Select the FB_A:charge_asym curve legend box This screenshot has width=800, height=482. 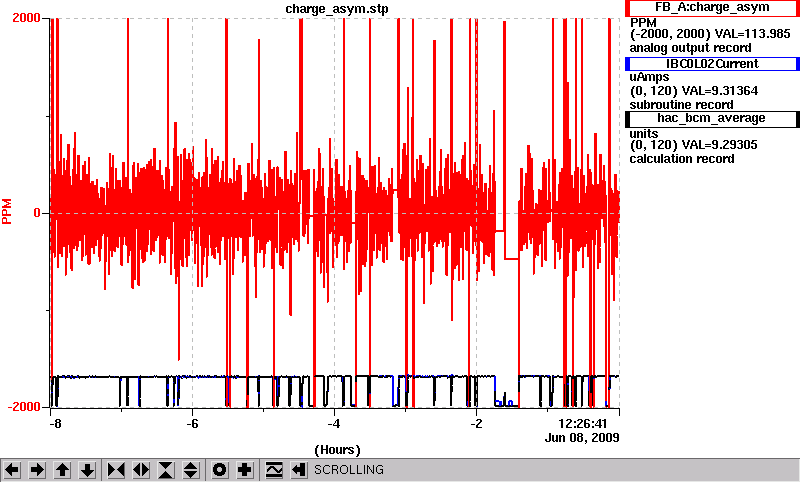tap(712, 8)
